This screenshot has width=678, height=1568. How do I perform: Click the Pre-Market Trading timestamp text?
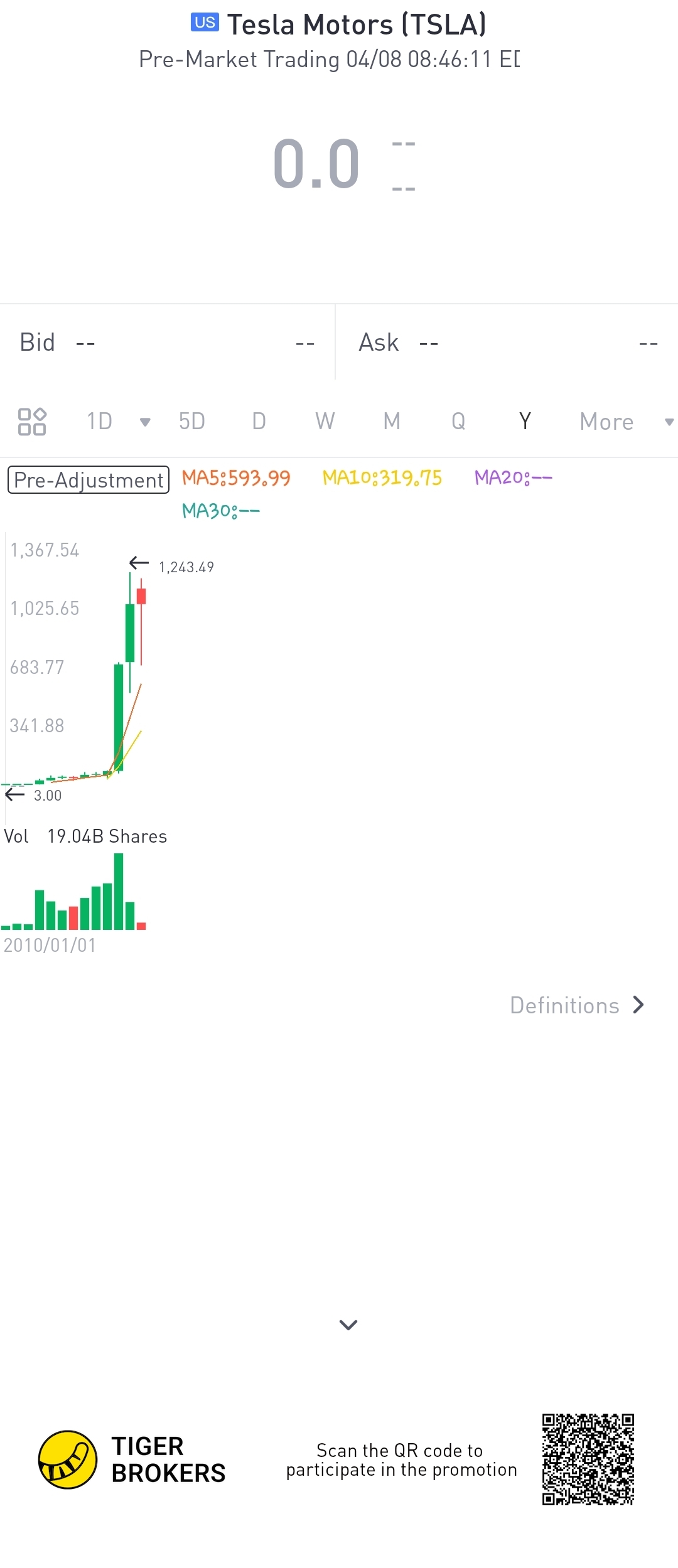[330, 60]
